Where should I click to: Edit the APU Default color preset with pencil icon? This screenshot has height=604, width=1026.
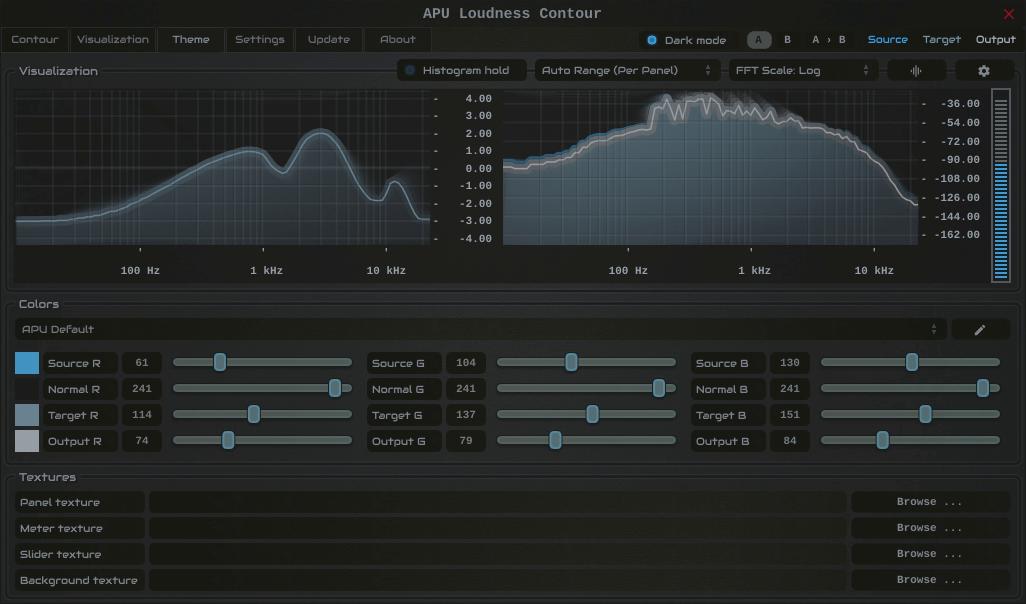click(980, 330)
